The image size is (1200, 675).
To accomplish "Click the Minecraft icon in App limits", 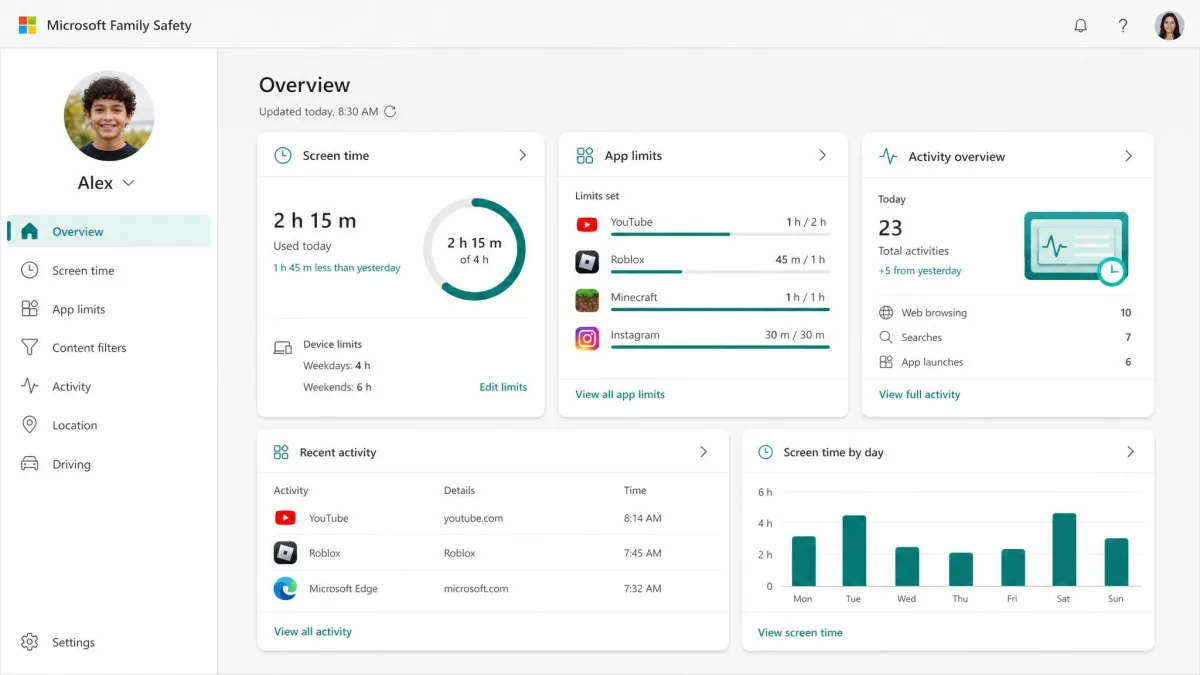I will point(587,300).
